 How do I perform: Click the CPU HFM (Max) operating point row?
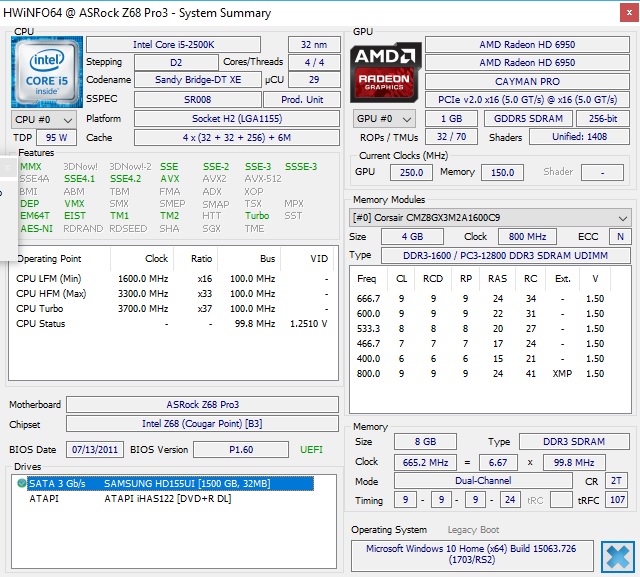point(173,293)
